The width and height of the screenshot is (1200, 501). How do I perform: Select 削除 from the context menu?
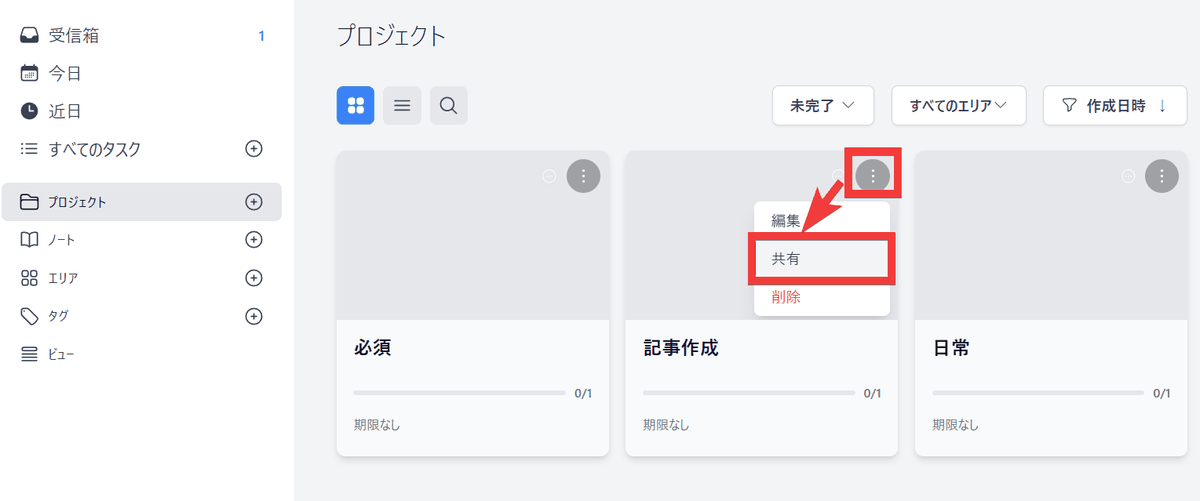785,297
